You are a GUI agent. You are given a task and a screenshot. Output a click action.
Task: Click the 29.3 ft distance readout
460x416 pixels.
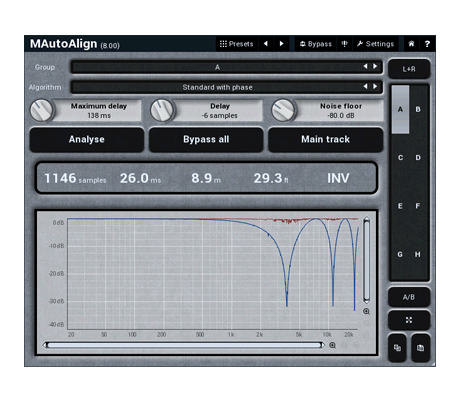click(271, 178)
